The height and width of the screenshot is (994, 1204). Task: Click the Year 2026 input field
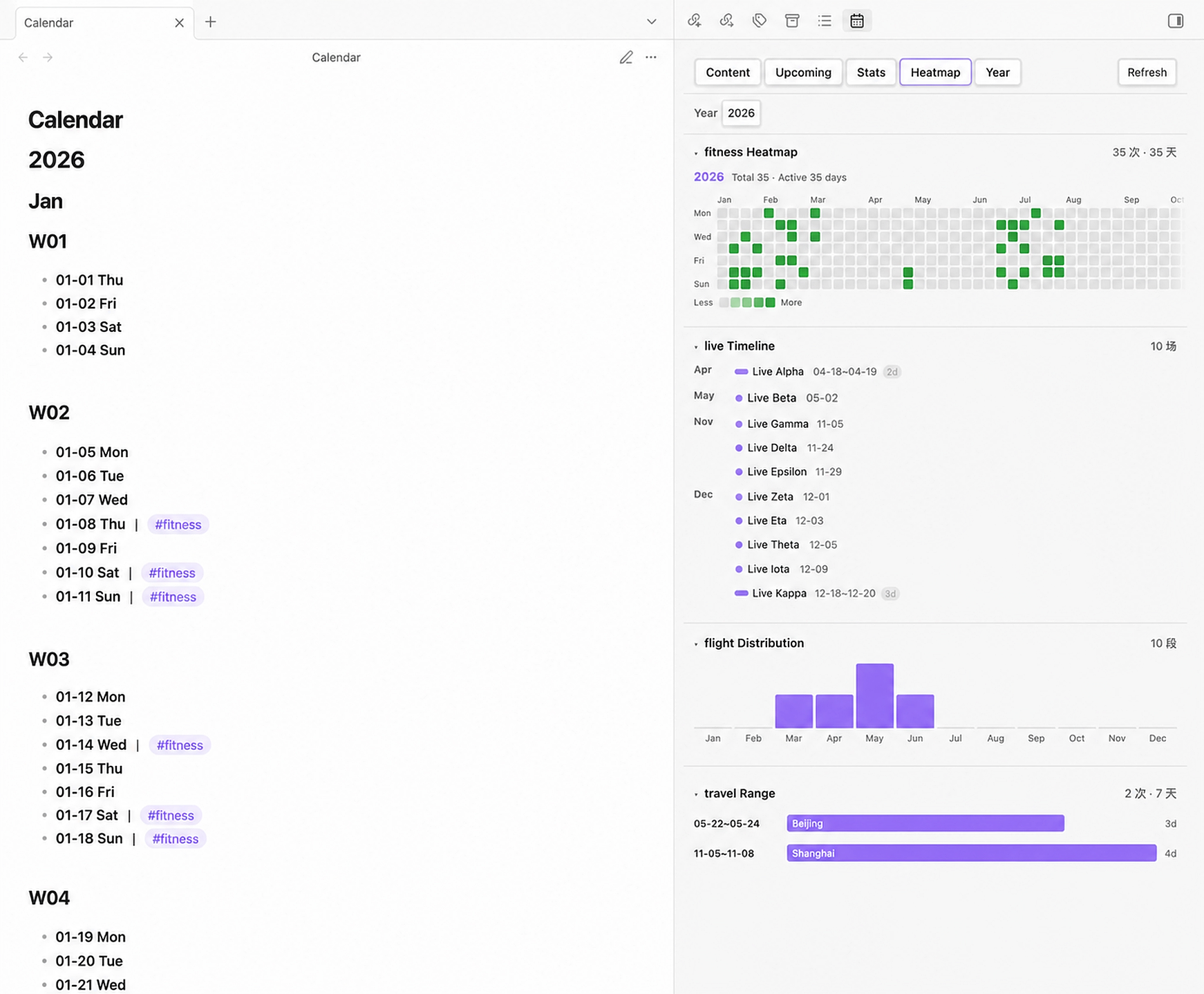pos(741,113)
